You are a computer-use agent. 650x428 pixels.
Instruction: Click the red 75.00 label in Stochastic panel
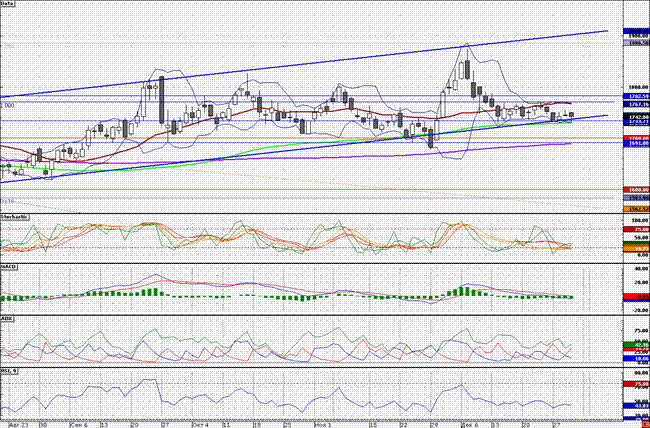pos(636,229)
